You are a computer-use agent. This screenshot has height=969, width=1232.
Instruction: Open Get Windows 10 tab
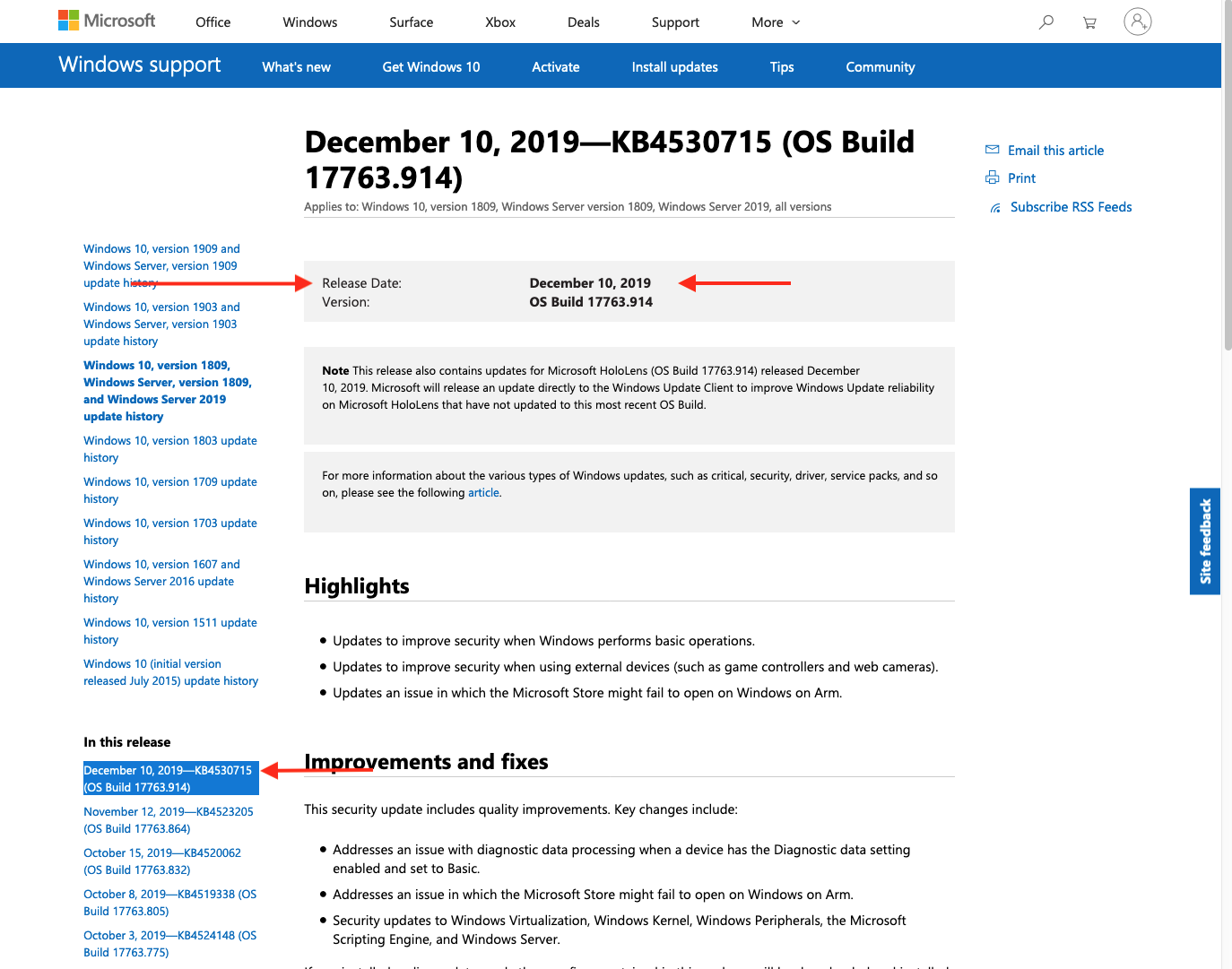431,67
